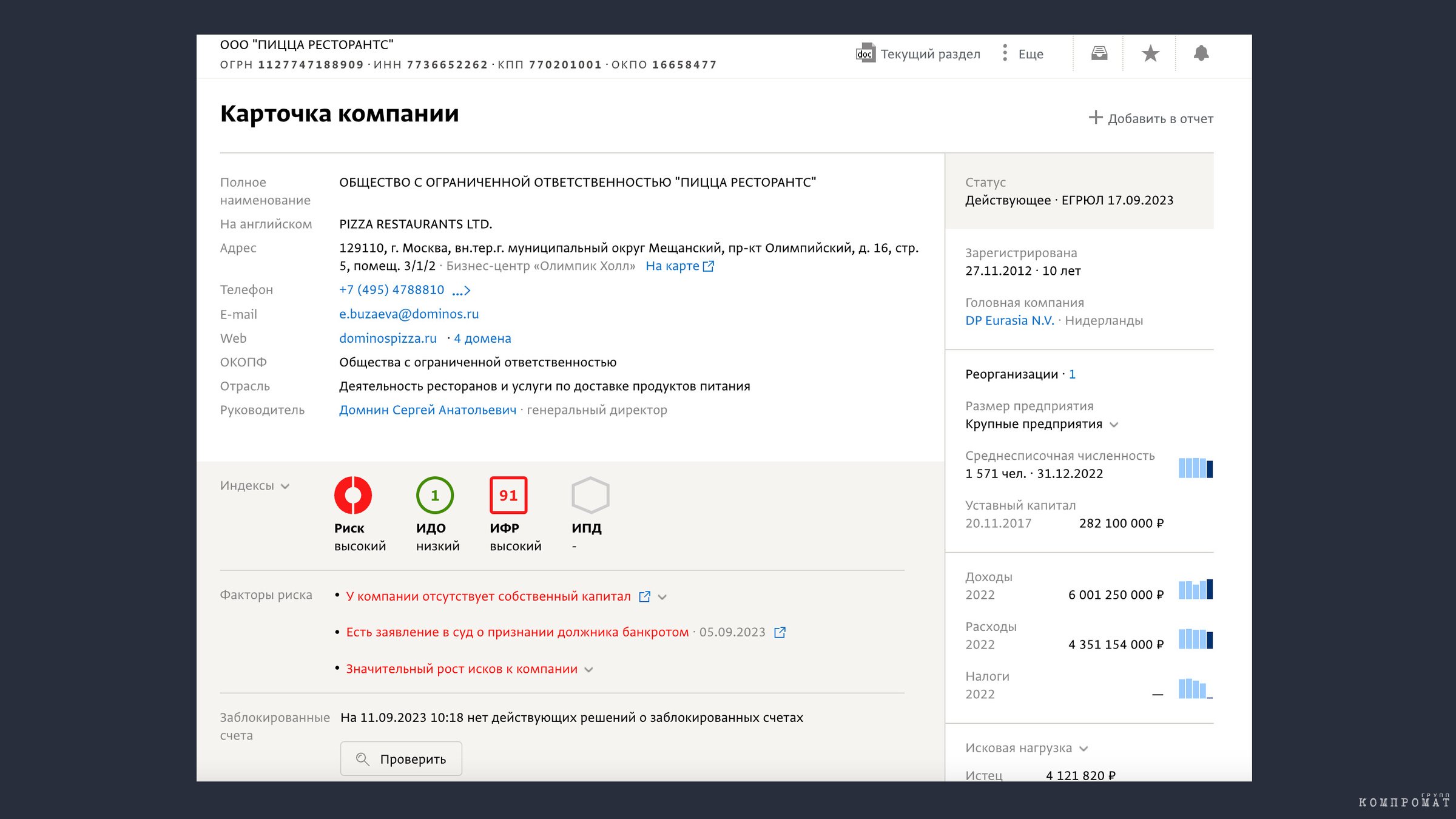Show more phone numbers via ...> arrow

pos(461,291)
